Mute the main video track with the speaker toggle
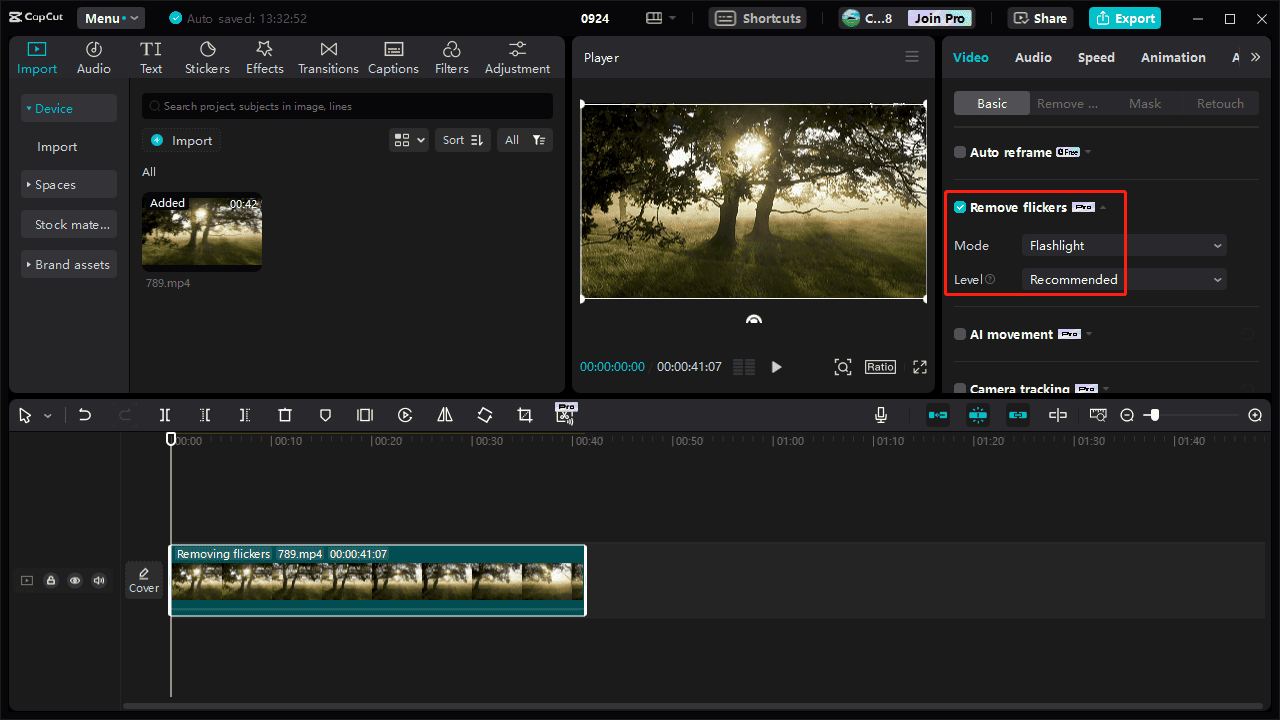Image resolution: width=1280 pixels, height=720 pixels. click(98, 580)
